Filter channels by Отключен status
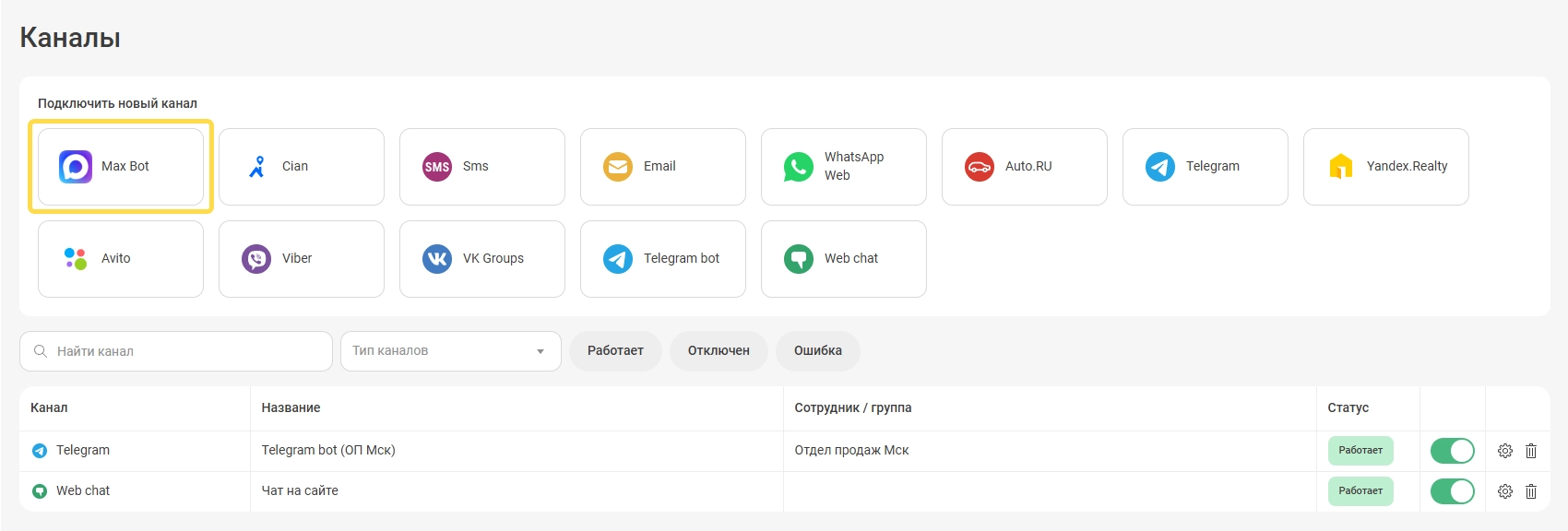 point(719,351)
